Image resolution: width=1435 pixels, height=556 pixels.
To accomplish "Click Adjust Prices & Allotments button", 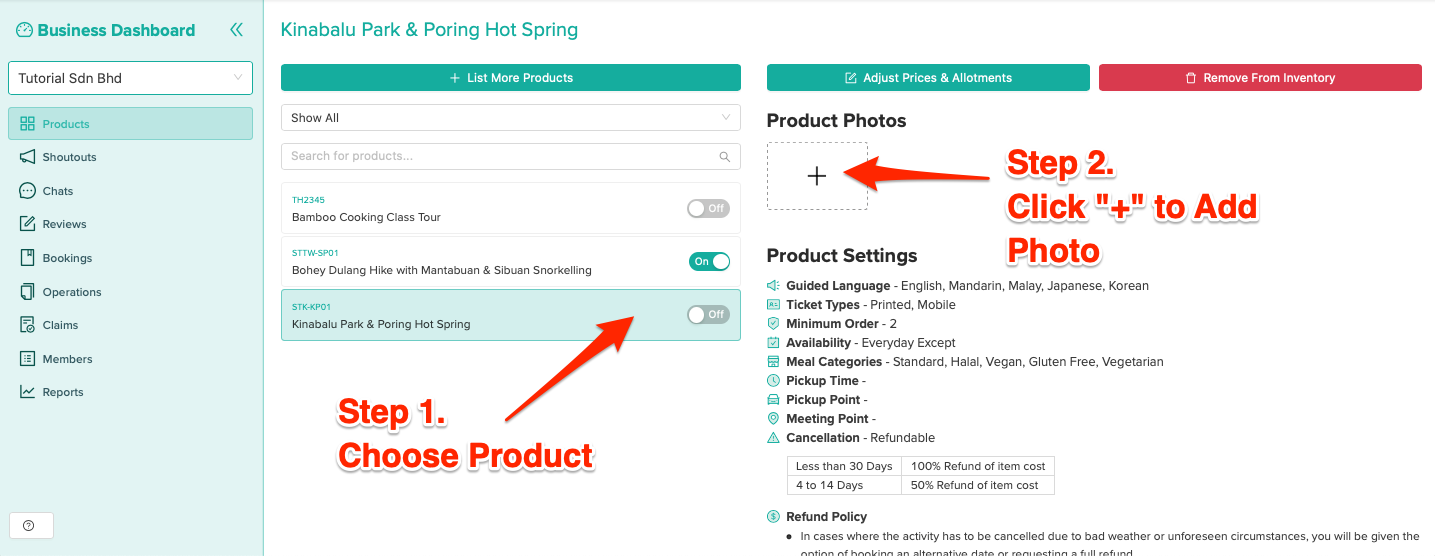I will point(927,78).
